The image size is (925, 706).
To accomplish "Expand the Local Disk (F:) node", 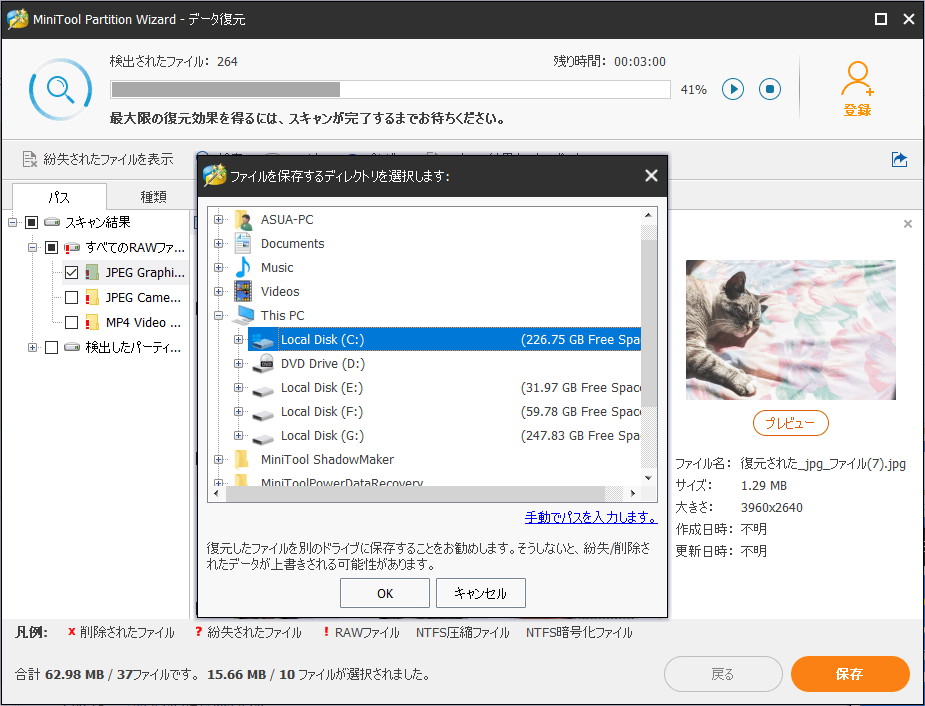I will [238, 411].
